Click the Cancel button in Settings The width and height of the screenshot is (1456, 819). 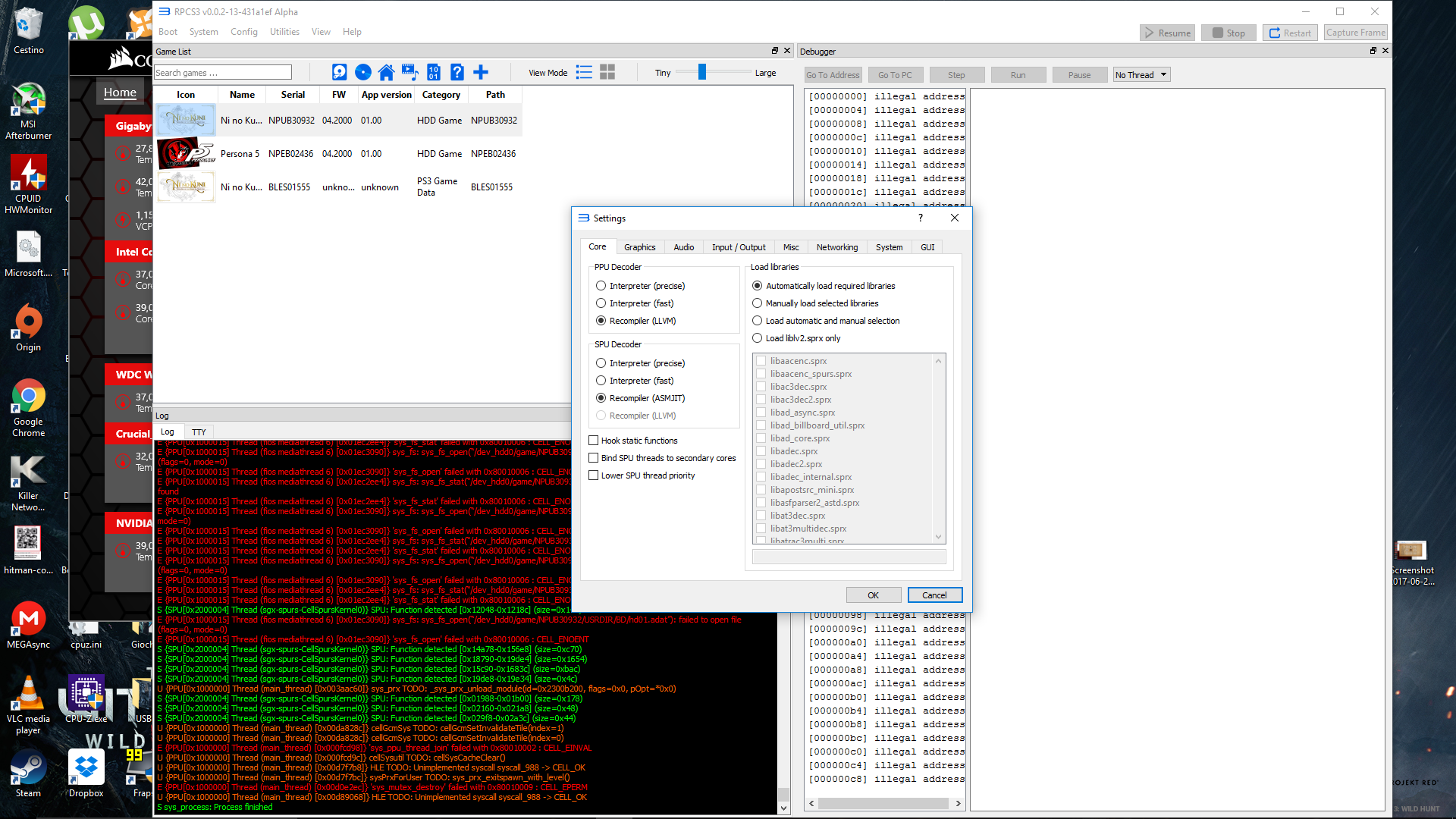(934, 595)
